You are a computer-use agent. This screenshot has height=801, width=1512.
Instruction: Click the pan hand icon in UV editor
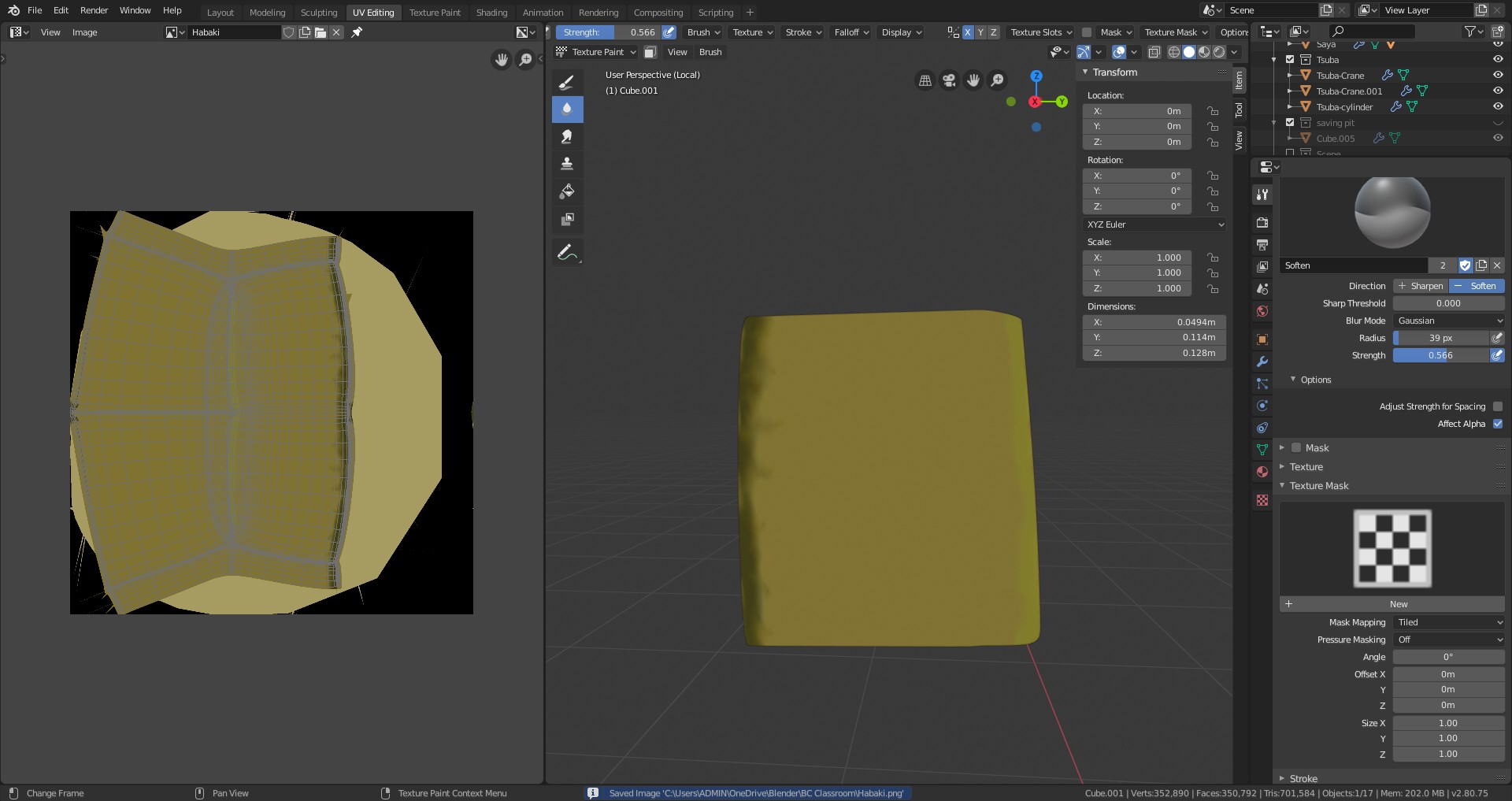point(501,60)
